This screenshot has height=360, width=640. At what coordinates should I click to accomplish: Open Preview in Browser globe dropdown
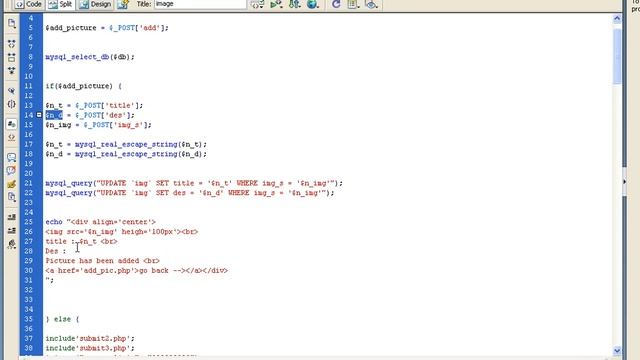[313, 4]
